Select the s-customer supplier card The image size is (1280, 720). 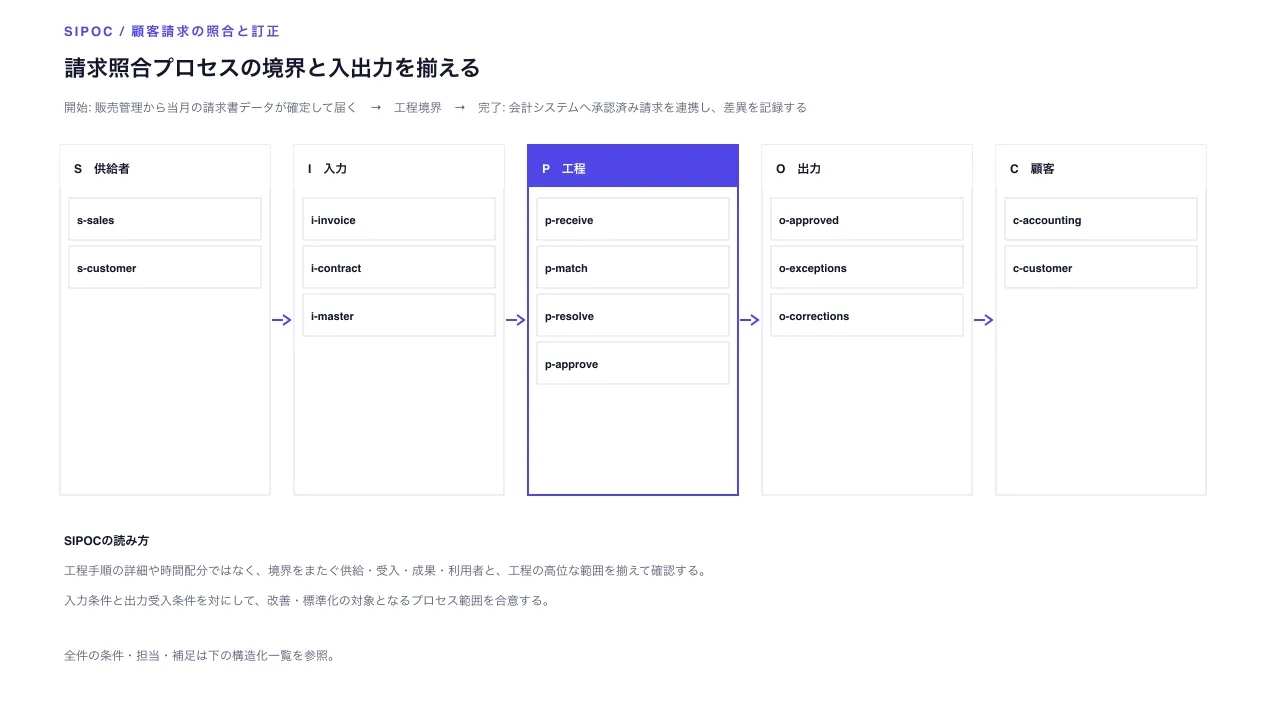click(165, 267)
